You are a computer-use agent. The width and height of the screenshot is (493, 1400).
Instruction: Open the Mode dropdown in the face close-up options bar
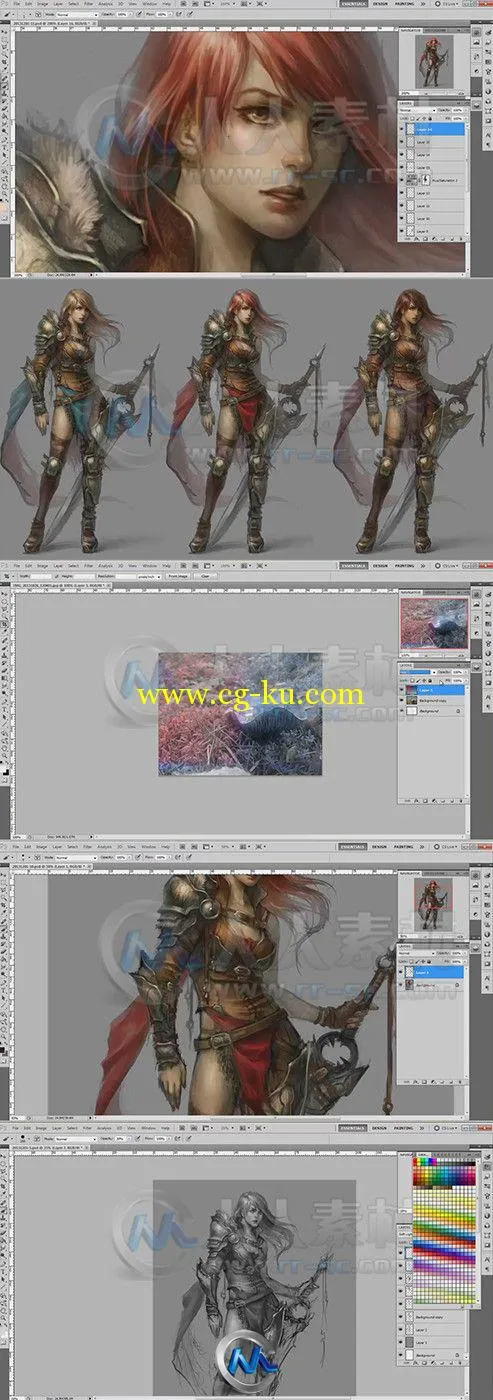(76, 15)
